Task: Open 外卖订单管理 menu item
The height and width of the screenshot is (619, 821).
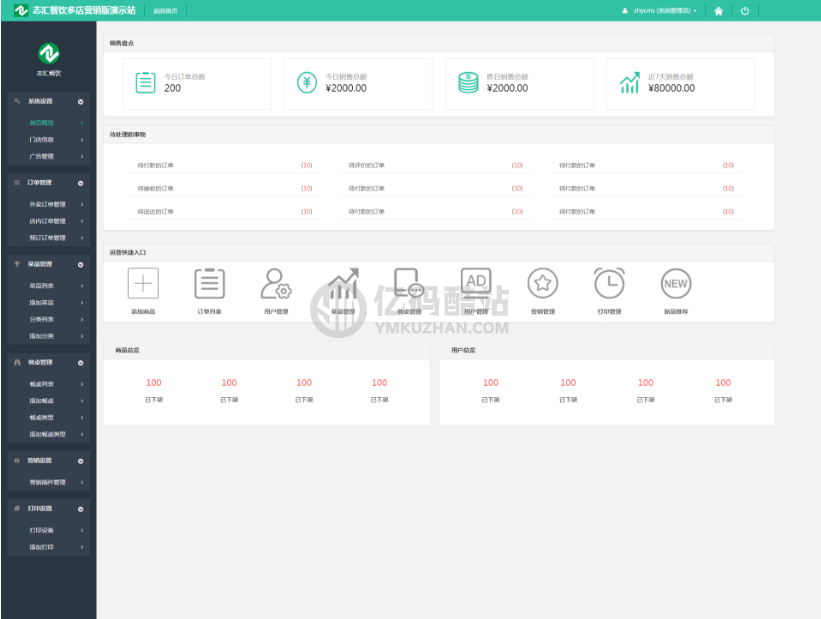Action: (49, 204)
